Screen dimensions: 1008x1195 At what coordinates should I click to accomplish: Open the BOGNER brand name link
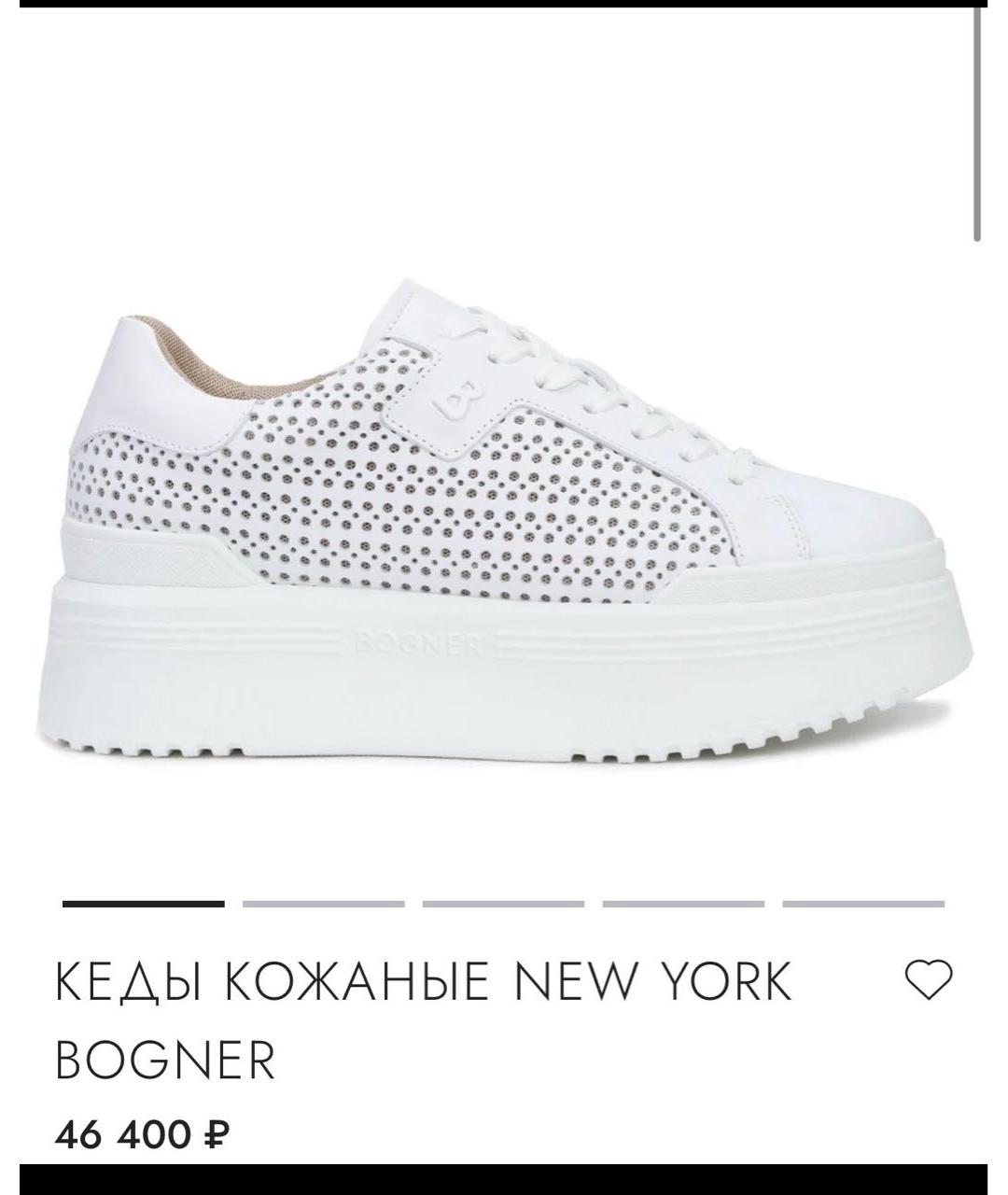(166, 1061)
